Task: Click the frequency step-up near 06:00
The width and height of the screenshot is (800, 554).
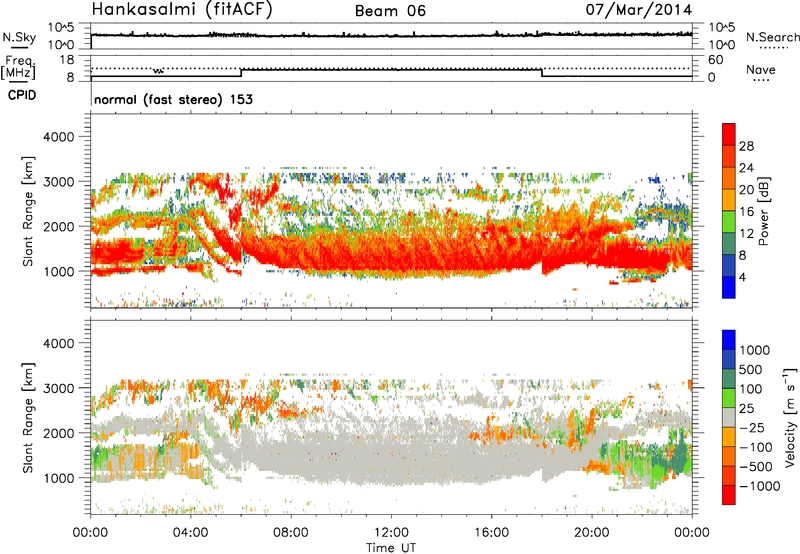Action: pos(241,73)
